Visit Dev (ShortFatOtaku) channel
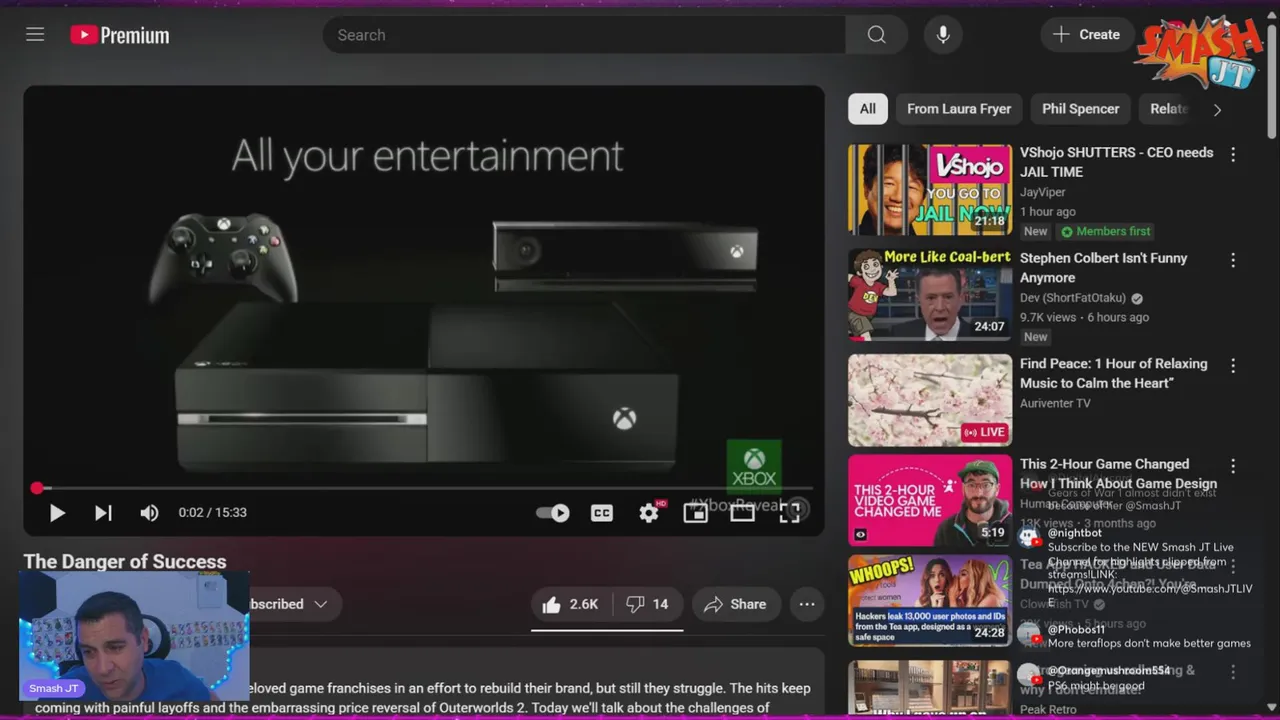 1073,298
